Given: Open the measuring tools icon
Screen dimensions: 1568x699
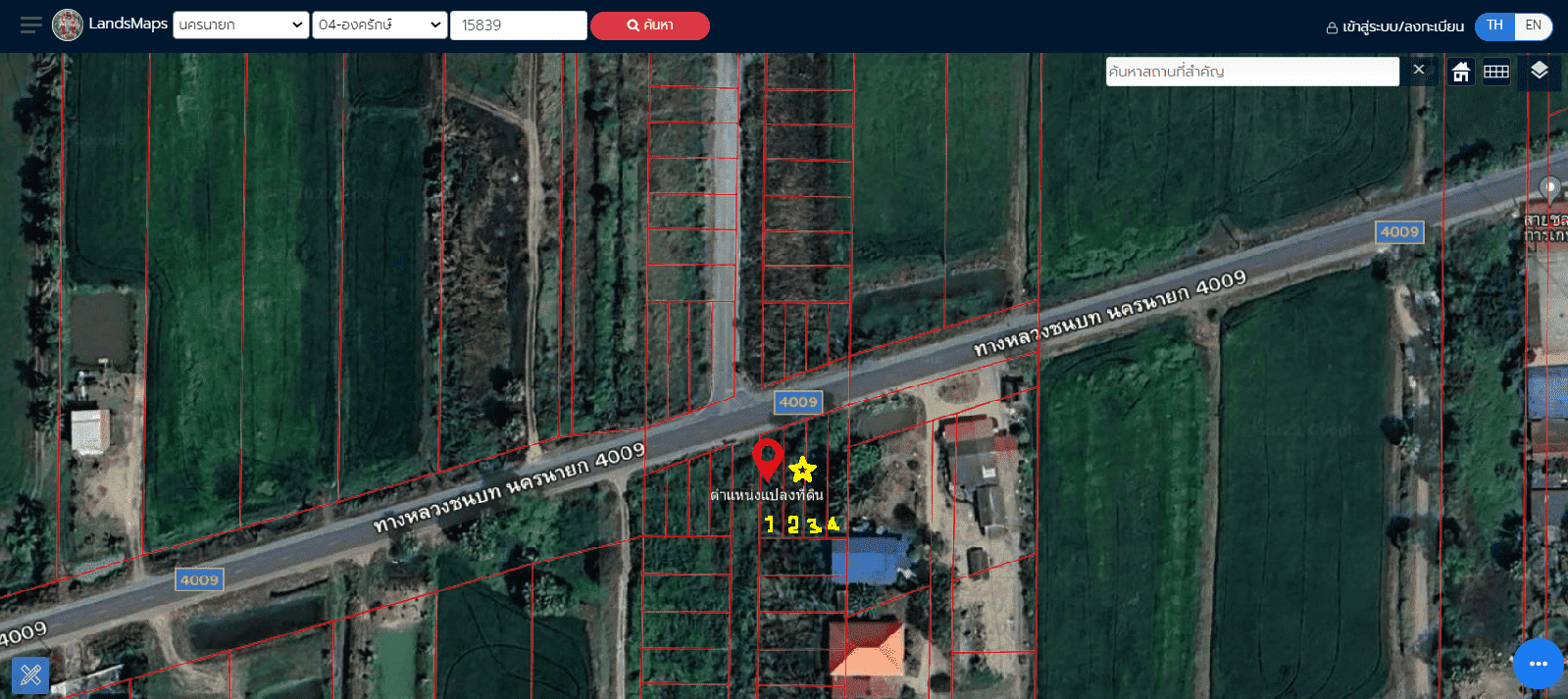Looking at the screenshot, I should pyautogui.click(x=30, y=674).
